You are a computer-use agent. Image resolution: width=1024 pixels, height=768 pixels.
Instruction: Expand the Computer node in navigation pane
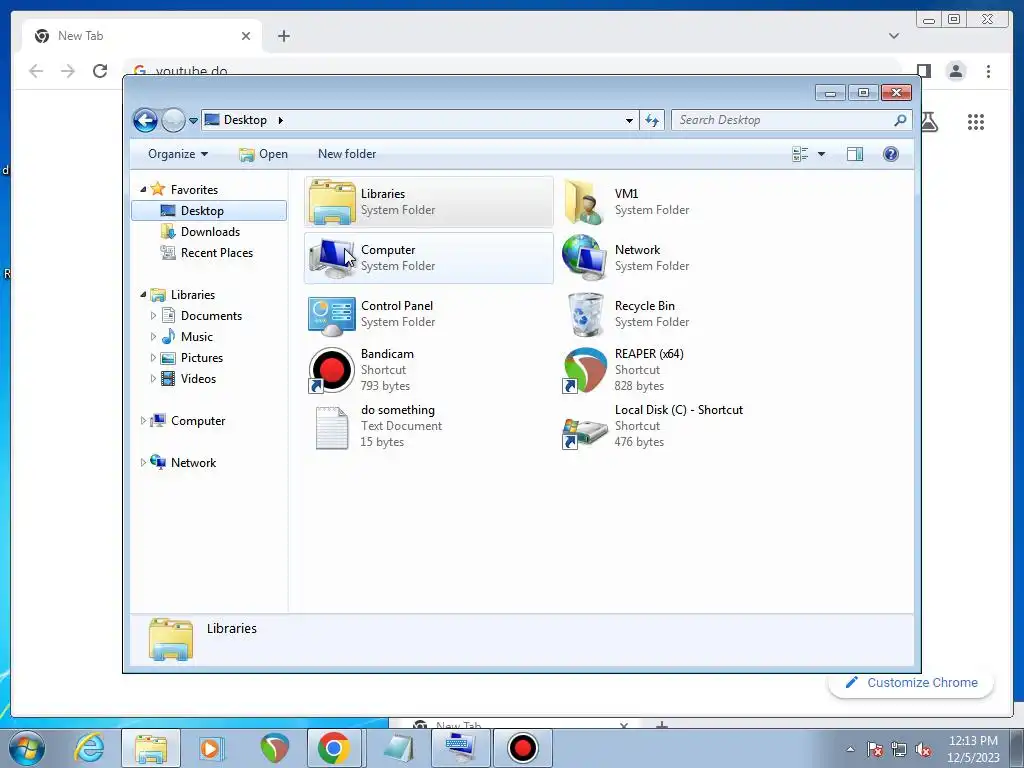tap(143, 421)
